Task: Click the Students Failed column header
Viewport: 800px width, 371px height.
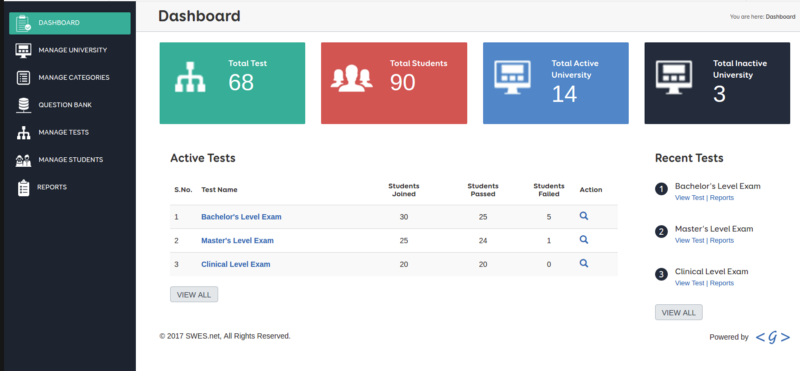Action: pyautogui.click(x=549, y=190)
